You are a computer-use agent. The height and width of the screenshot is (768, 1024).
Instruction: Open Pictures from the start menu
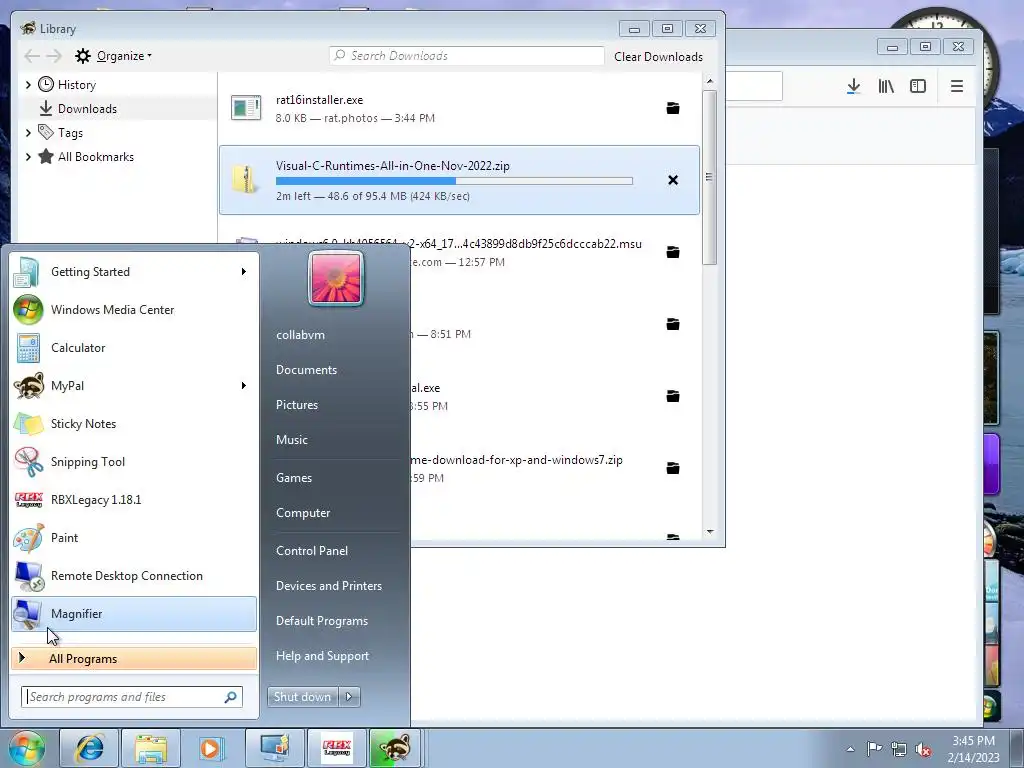[296, 405]
